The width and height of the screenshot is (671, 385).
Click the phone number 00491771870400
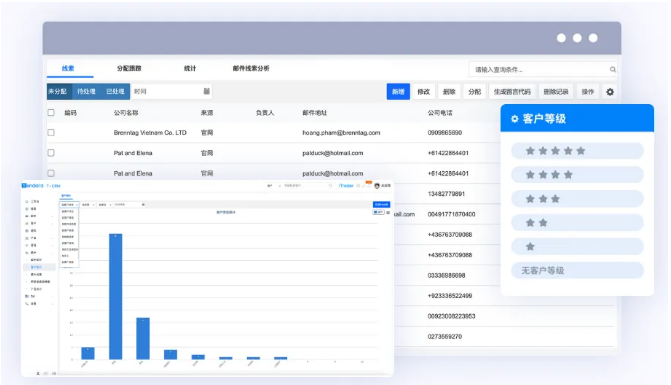click(451, 214)
